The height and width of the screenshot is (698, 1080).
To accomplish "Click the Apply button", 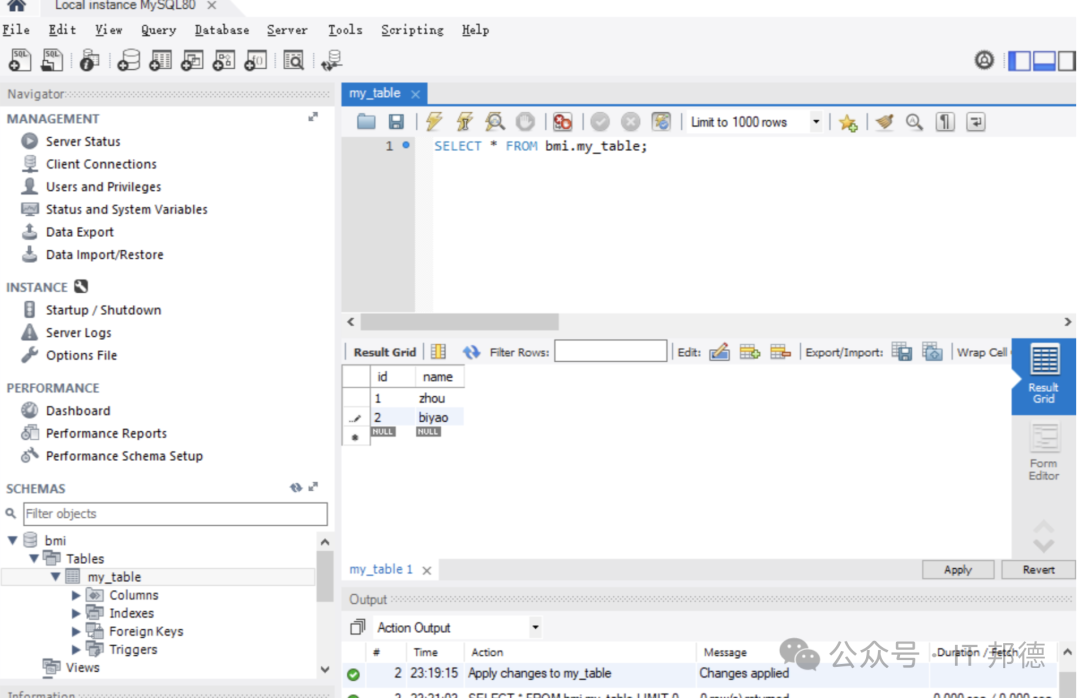I will coord(957,570).
